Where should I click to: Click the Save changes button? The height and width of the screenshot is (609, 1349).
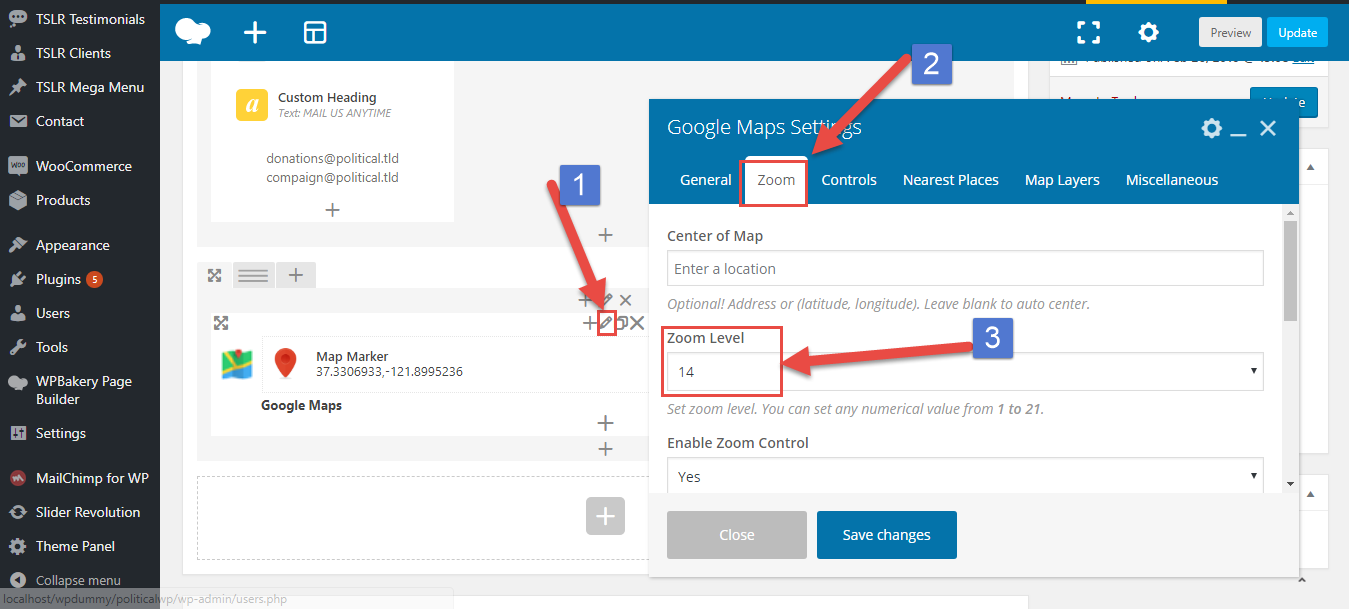(x=886, y=535)
